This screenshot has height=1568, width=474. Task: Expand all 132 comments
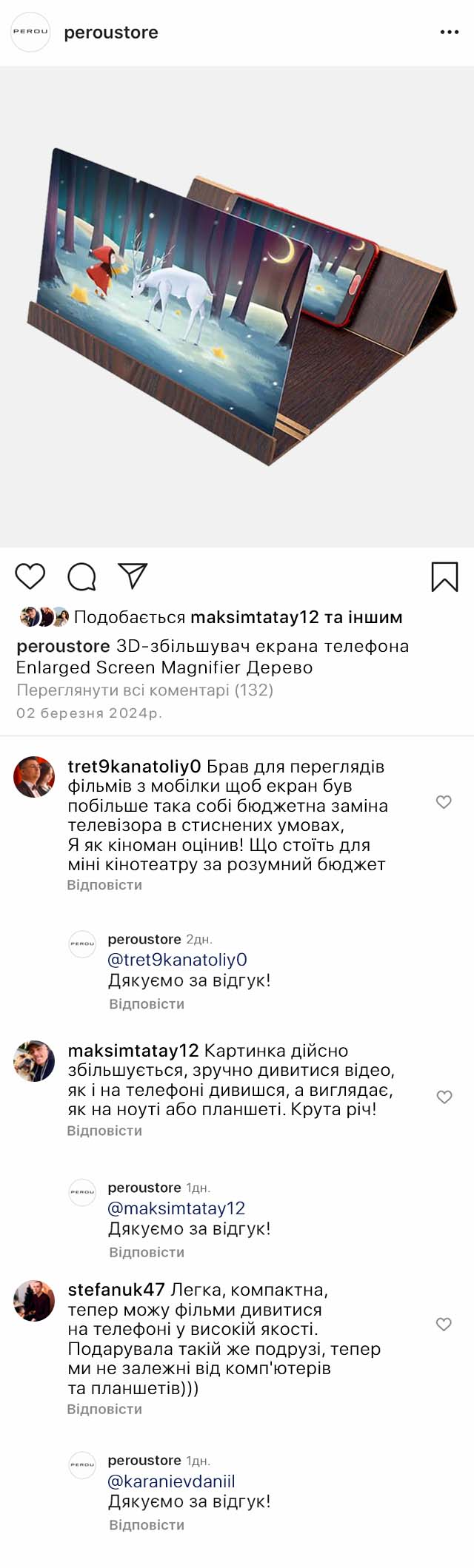[145, 690]
